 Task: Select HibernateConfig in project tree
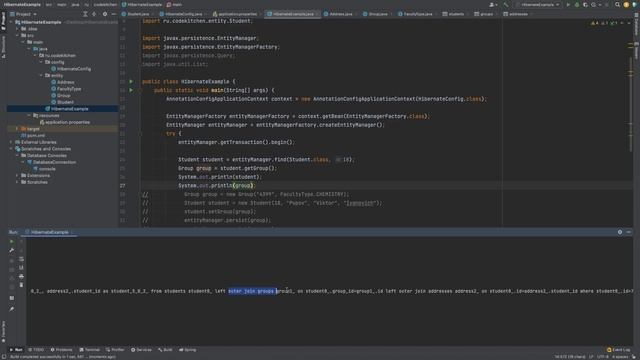(x=71, y=69)
